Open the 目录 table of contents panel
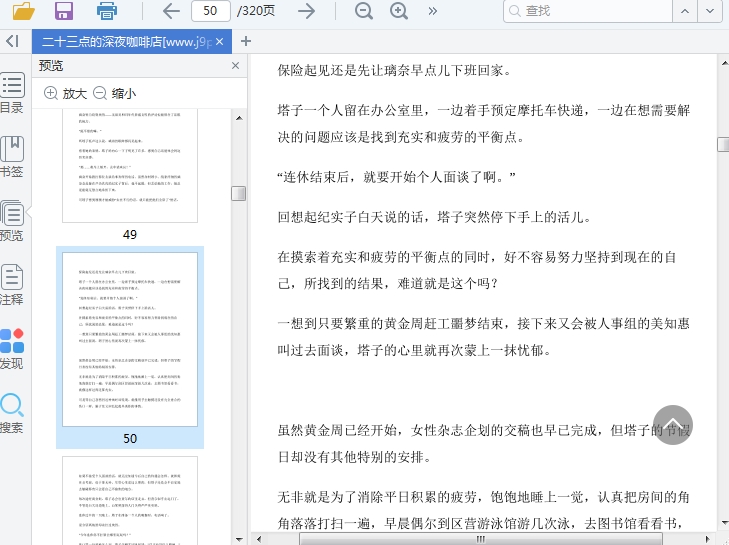 [x=12, y=94]
